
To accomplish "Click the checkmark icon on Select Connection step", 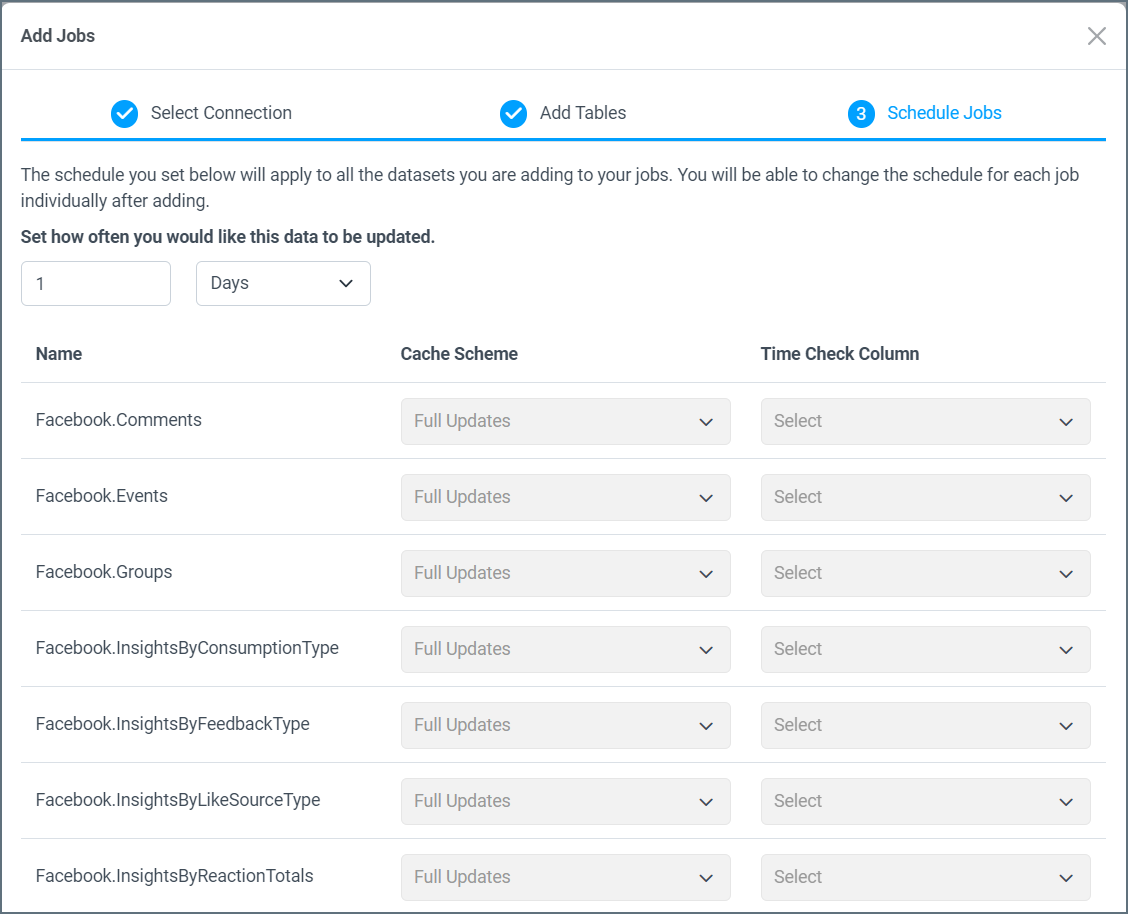I will click(x=124, y=114).
